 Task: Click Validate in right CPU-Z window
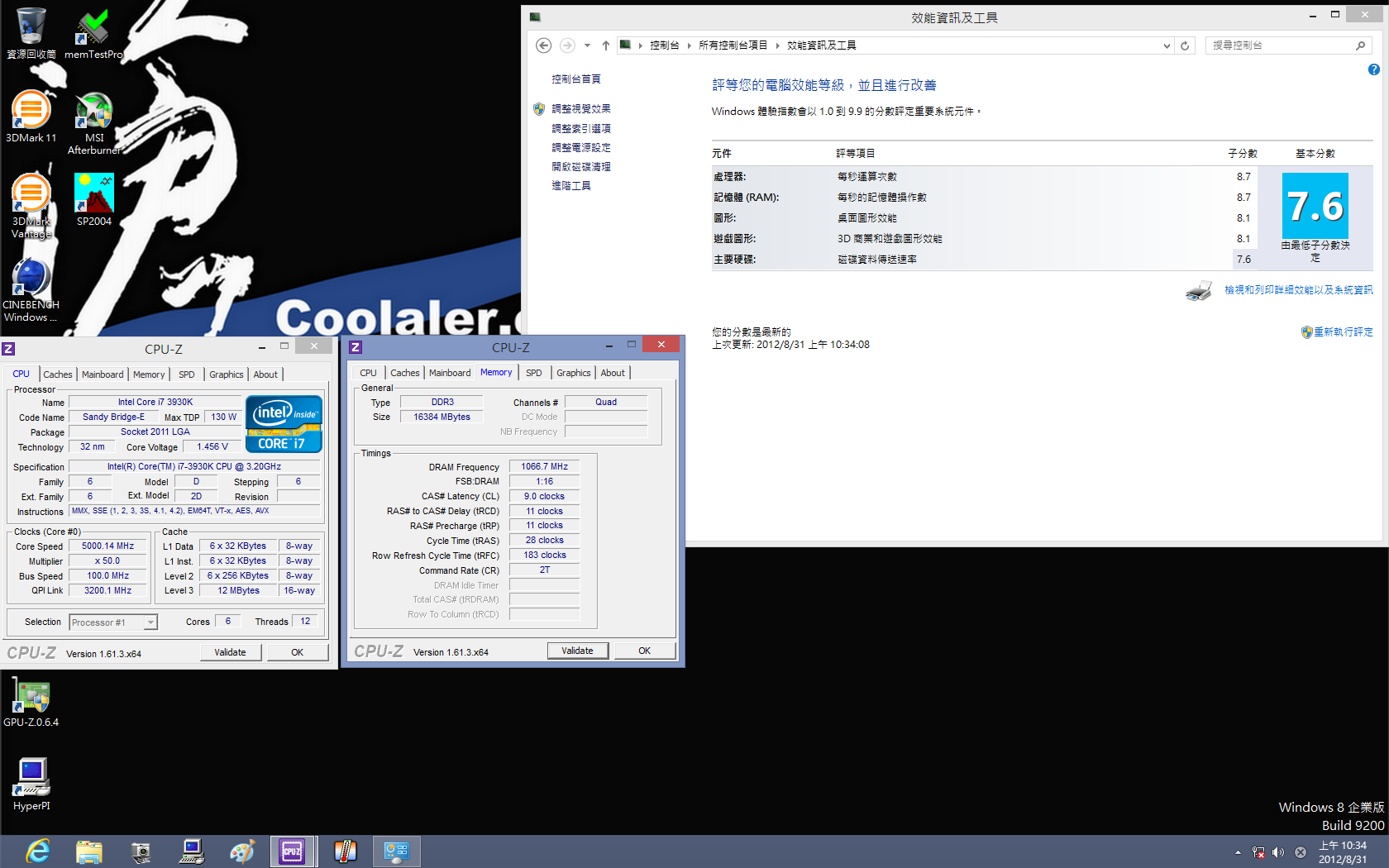(578, 651)
